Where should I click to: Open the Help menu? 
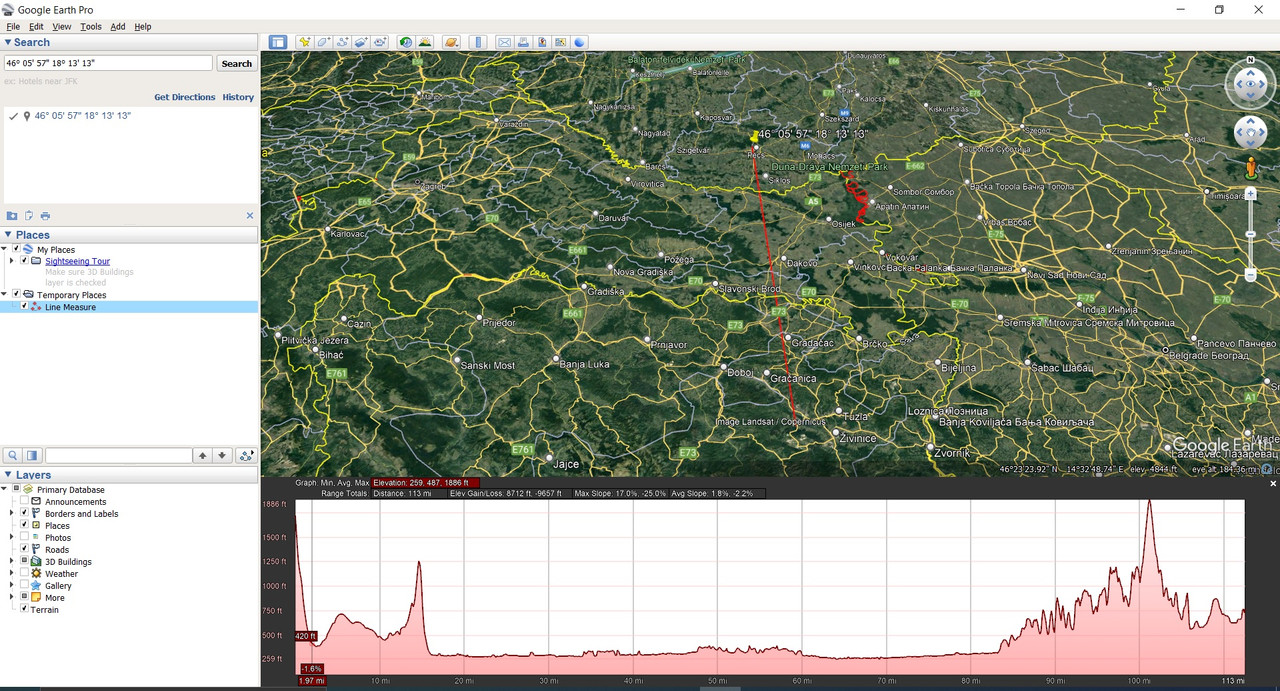tap(143, 27)
